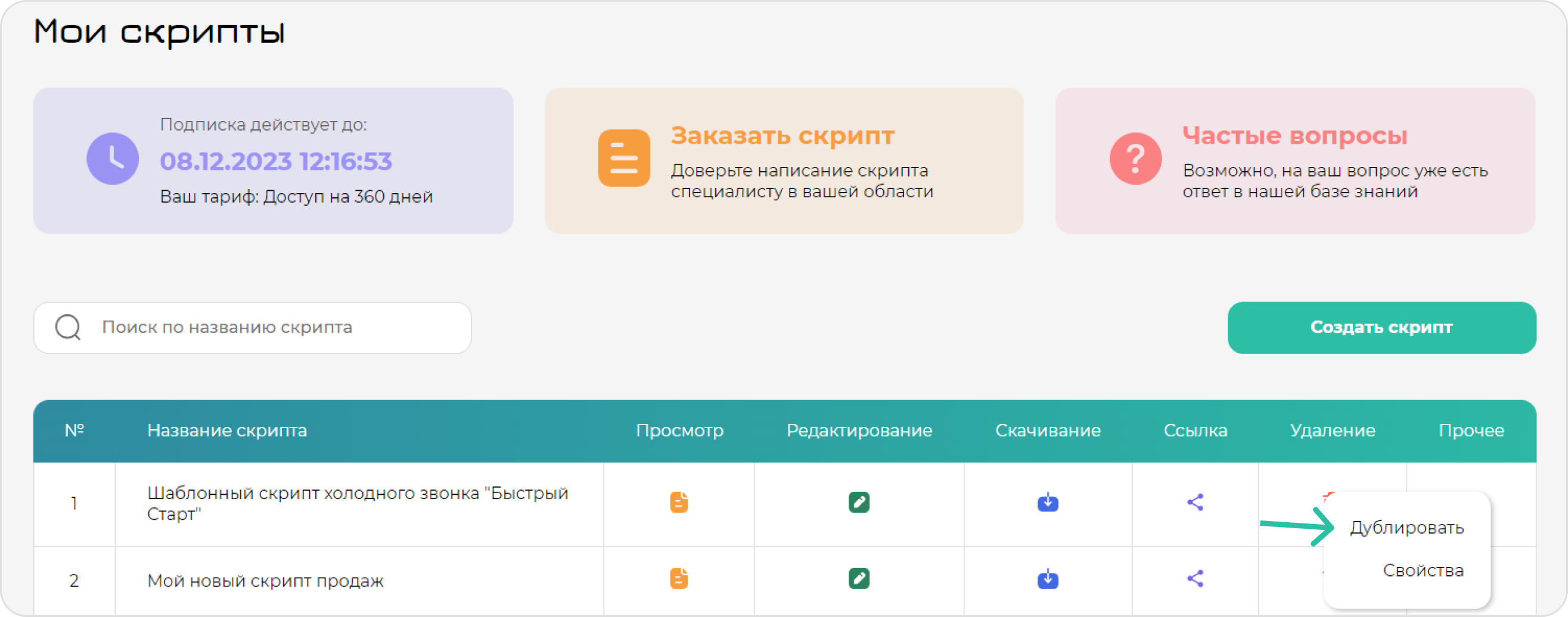Screen dimensions: 1568x617
Task: Download Мой новый скрипт продаж
Action: tap(1048, 579)
